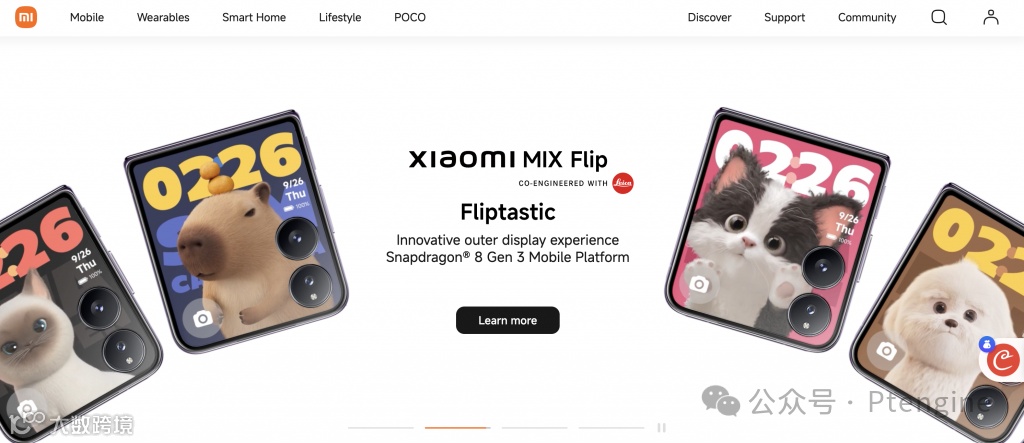The width and height of the screenshot is (1024, 443).
Task: Go to the fourth carousel slide indicator
Action: pos(611,428)
